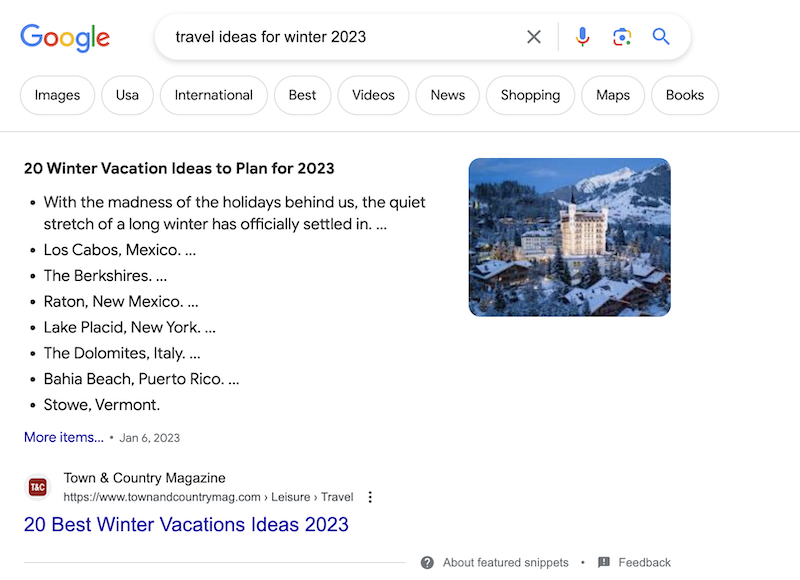
Task: Click the Feedback speech-bubble icon
Action: pyautogui.click(x=602, y=562)
